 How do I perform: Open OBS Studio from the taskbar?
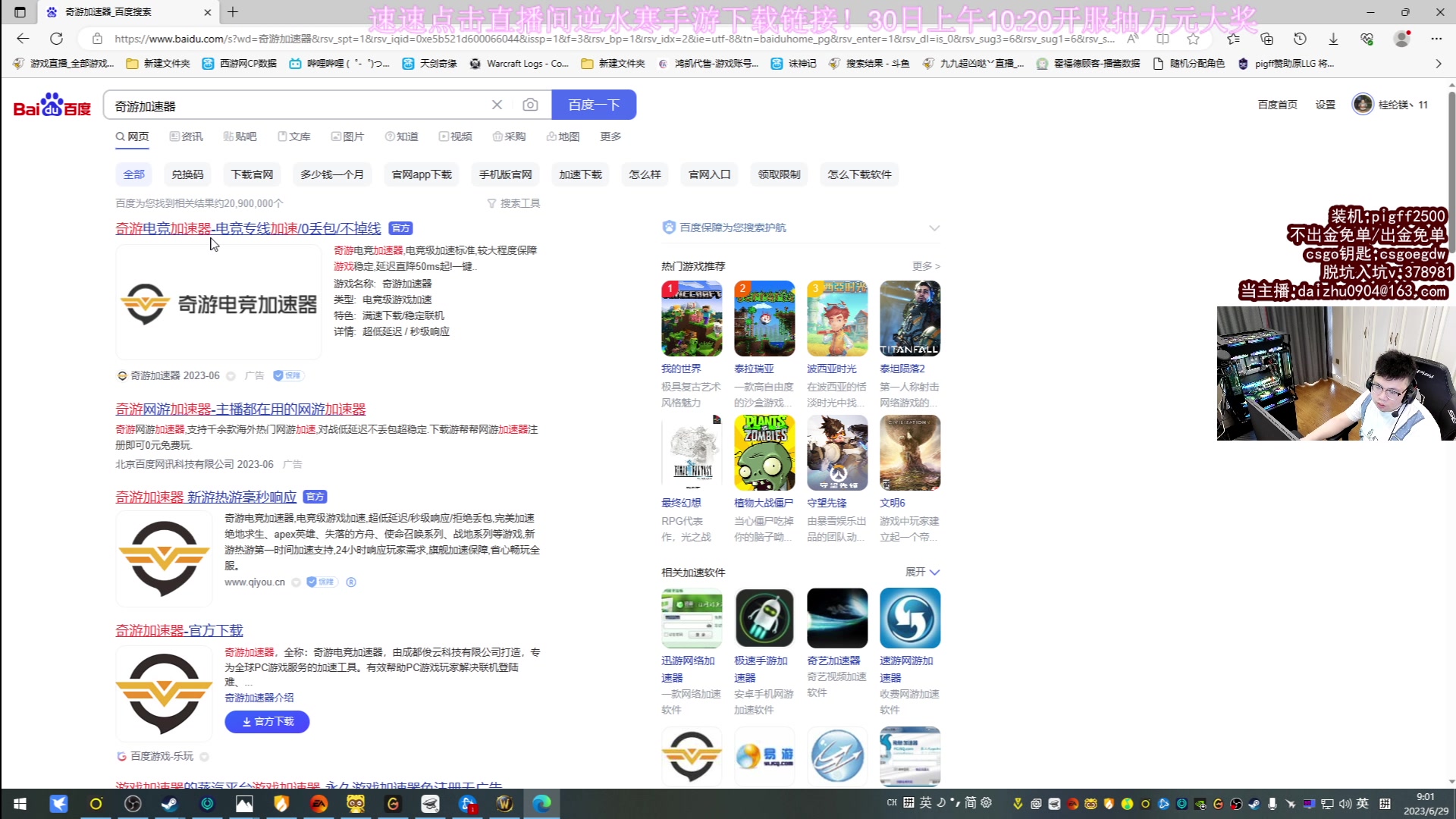[133, 804]
